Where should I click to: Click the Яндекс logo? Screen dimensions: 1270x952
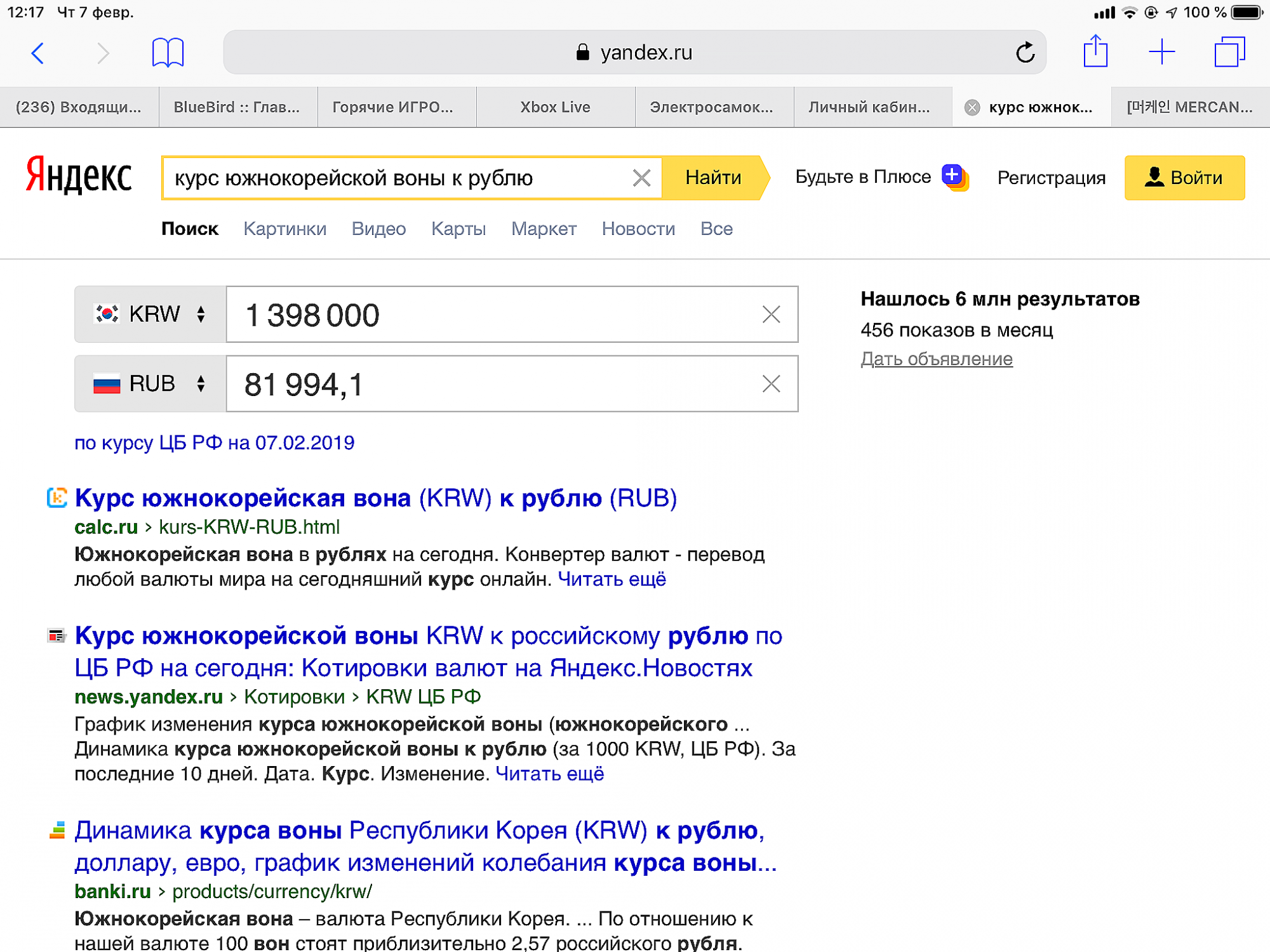79,176
